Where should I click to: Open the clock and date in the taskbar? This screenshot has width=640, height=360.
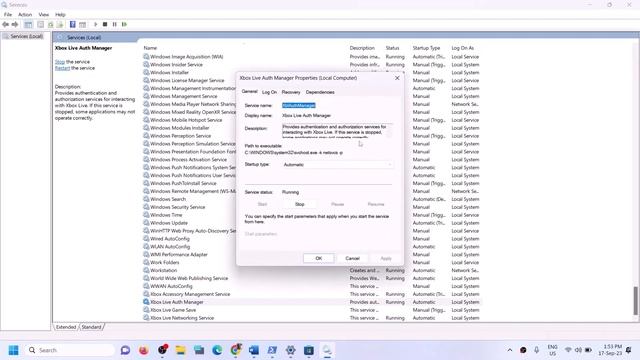[x=610, y=350]
